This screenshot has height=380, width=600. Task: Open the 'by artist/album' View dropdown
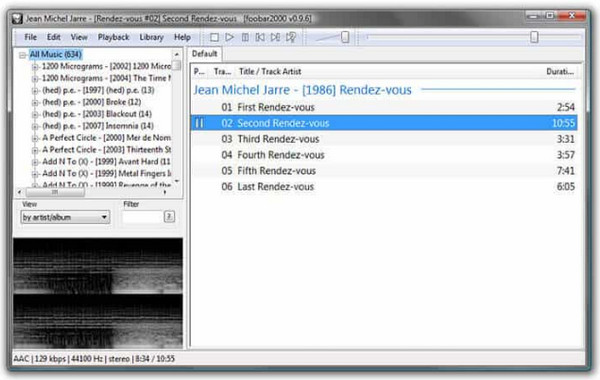(x=65, y=217)
